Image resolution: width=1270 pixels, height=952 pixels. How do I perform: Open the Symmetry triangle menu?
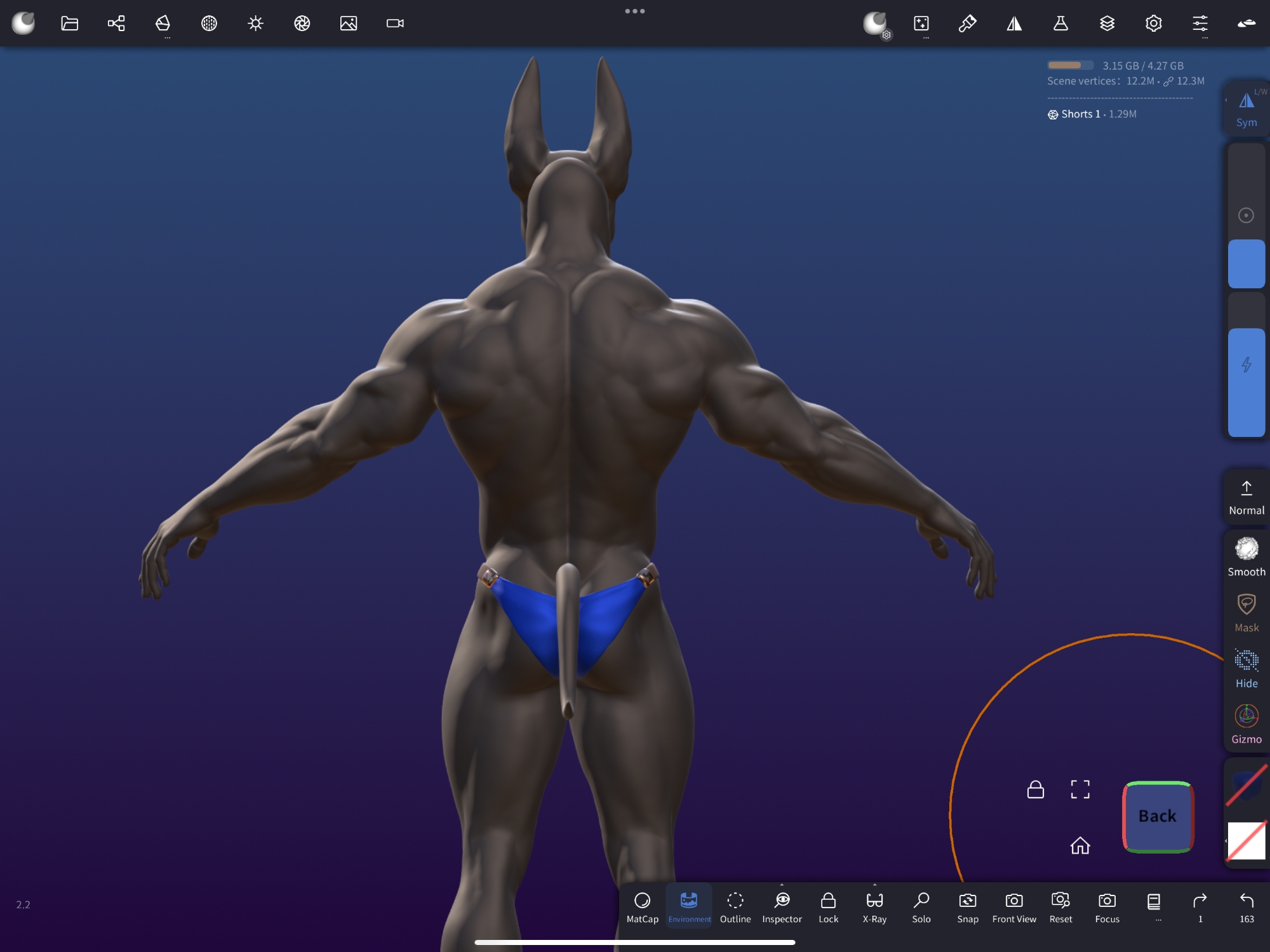pos(1014,23)
